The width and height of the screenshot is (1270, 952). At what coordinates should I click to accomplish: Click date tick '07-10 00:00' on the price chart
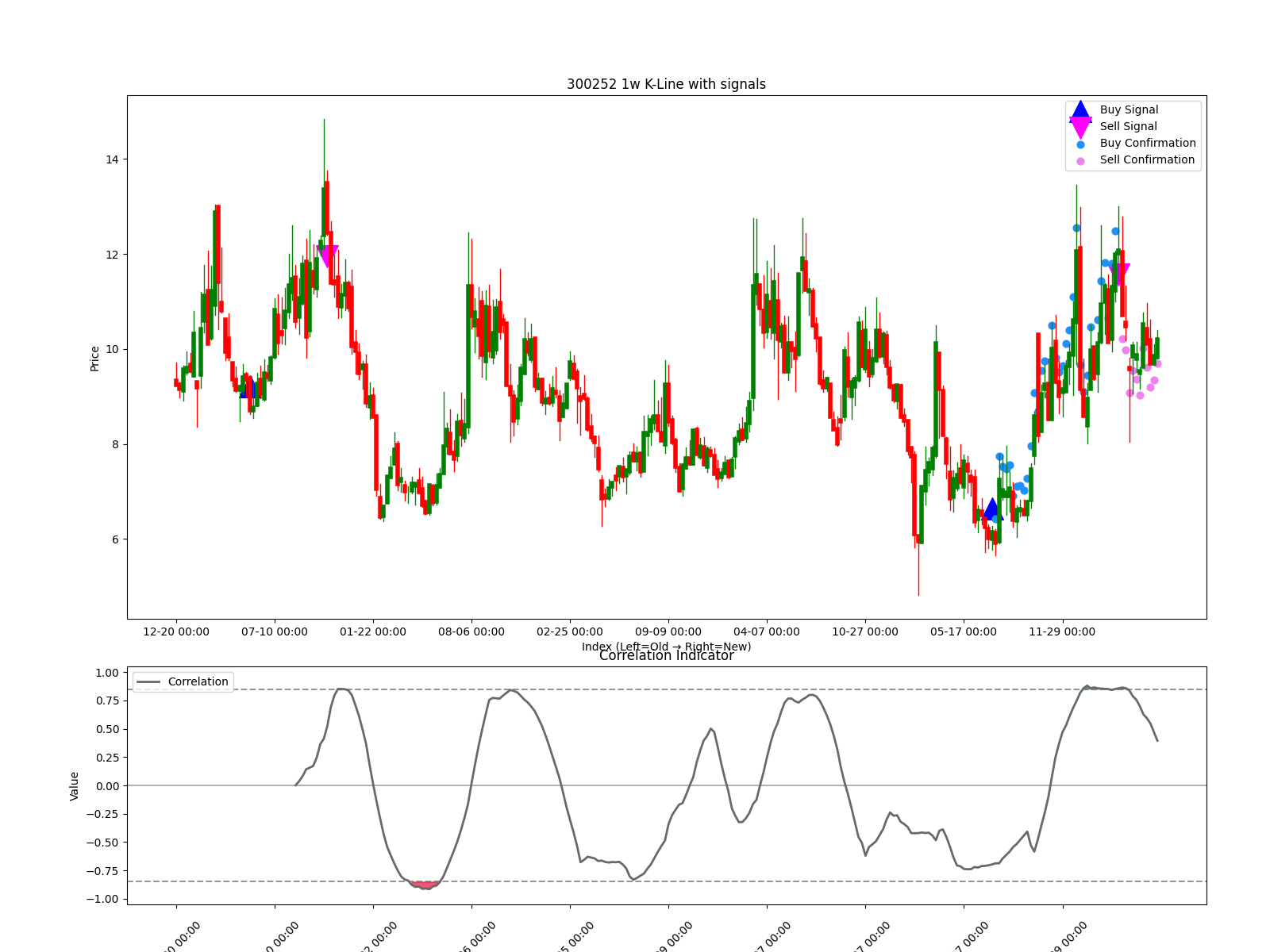(275, 631)
